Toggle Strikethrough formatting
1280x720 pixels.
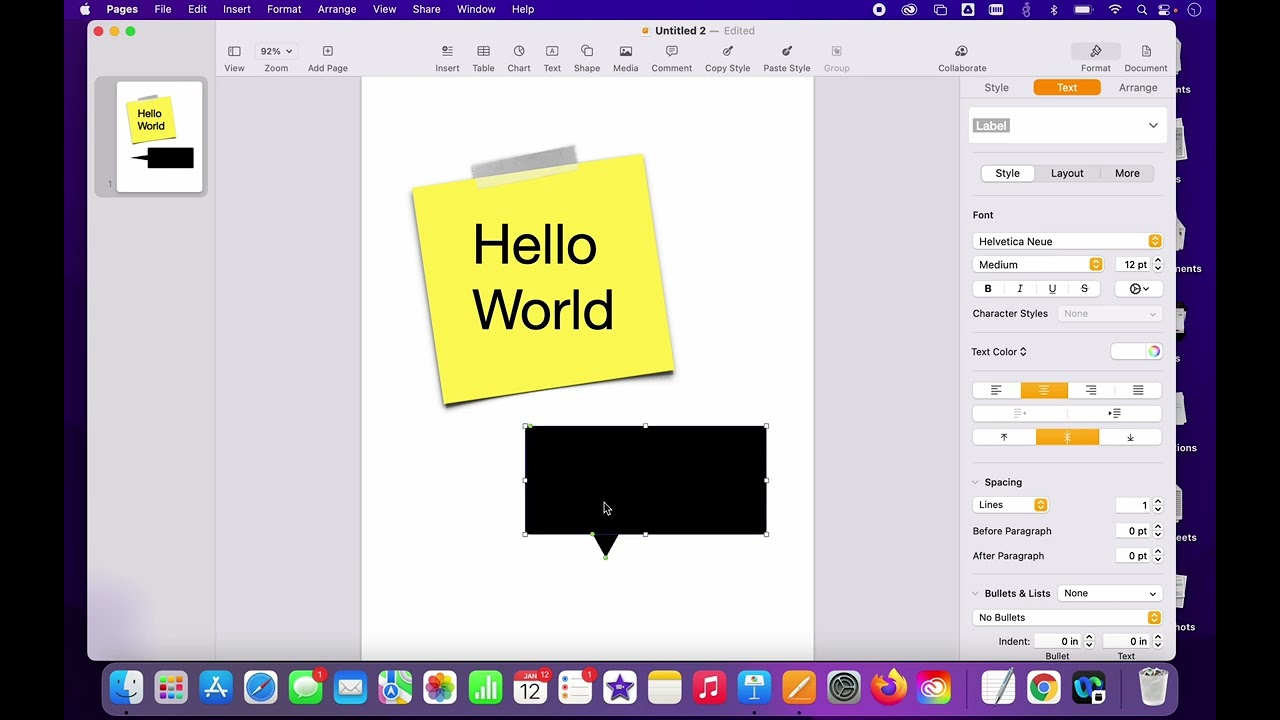coord(1084,289)
